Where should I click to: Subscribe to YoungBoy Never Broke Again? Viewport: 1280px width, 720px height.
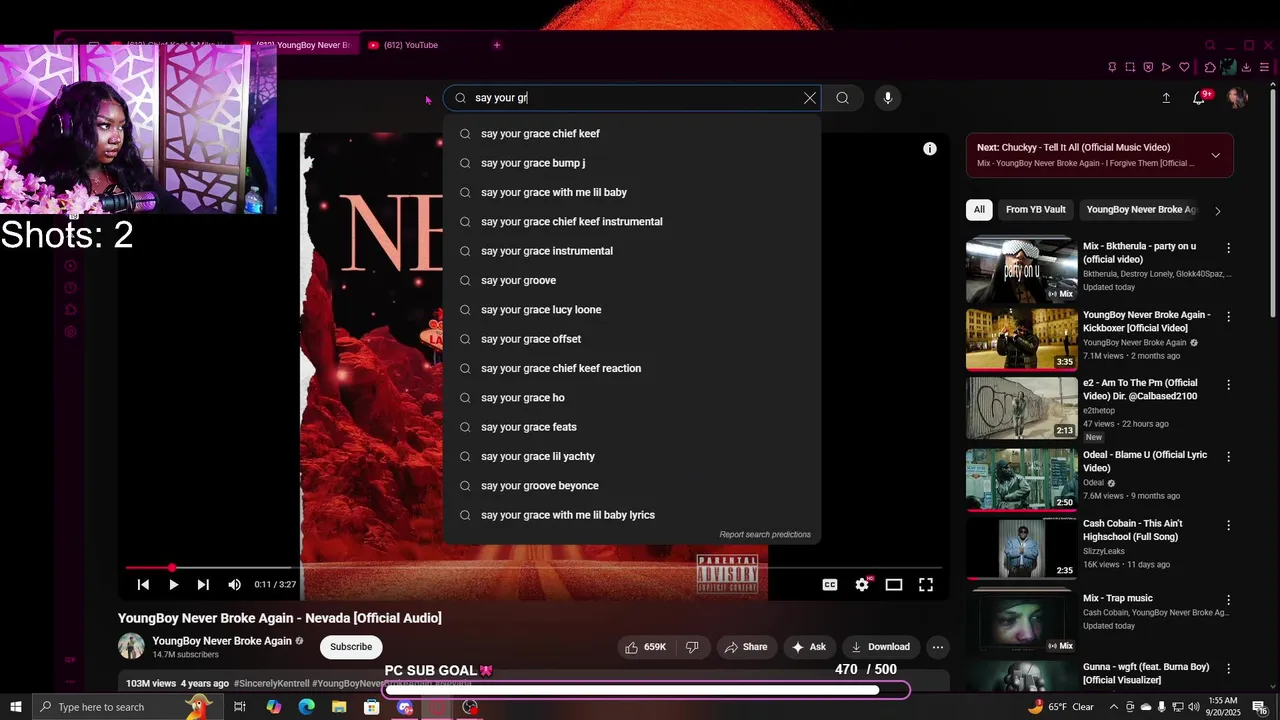pos(351,647)
